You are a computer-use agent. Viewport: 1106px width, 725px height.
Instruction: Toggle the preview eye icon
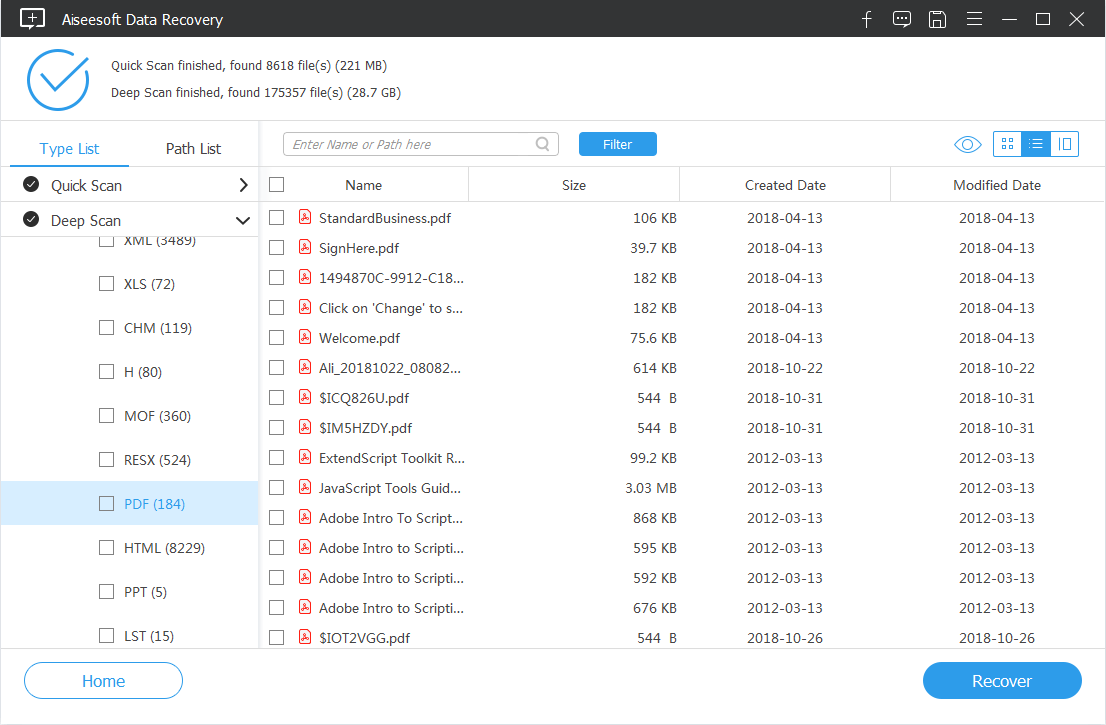[x=967, y=145]
